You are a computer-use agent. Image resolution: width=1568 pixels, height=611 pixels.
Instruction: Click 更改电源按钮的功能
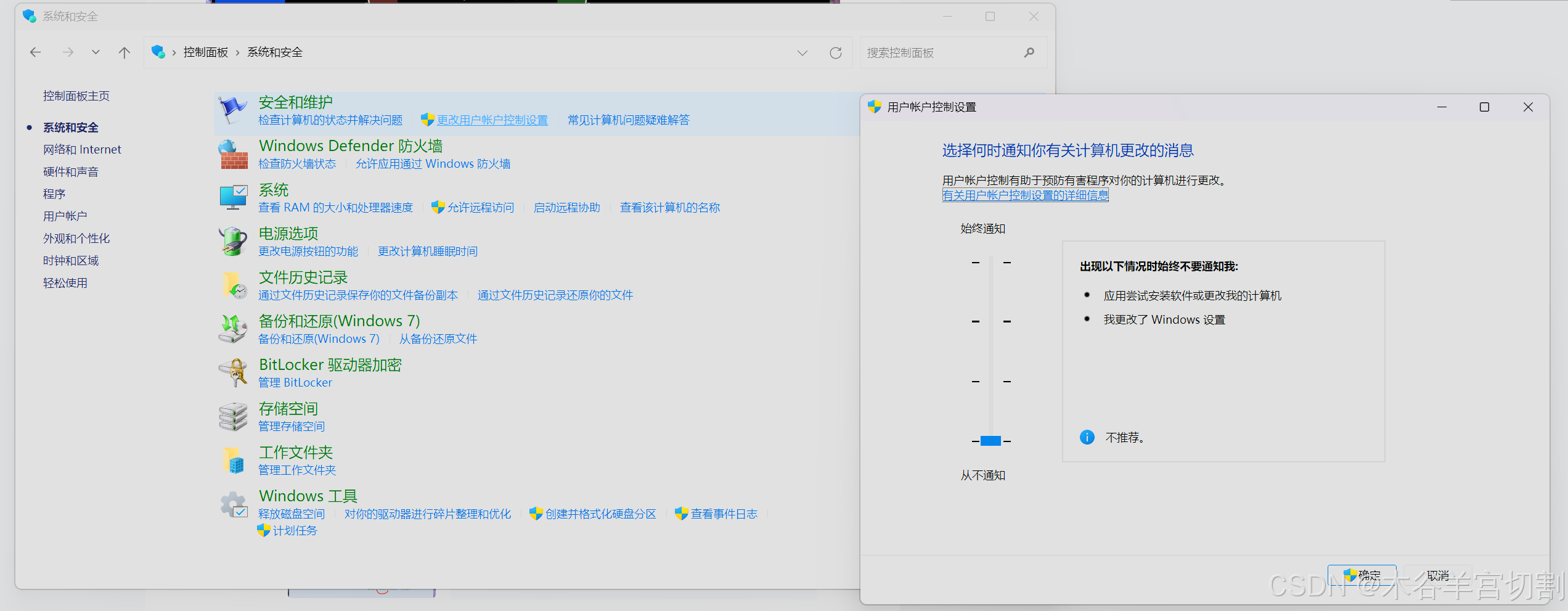308,251
